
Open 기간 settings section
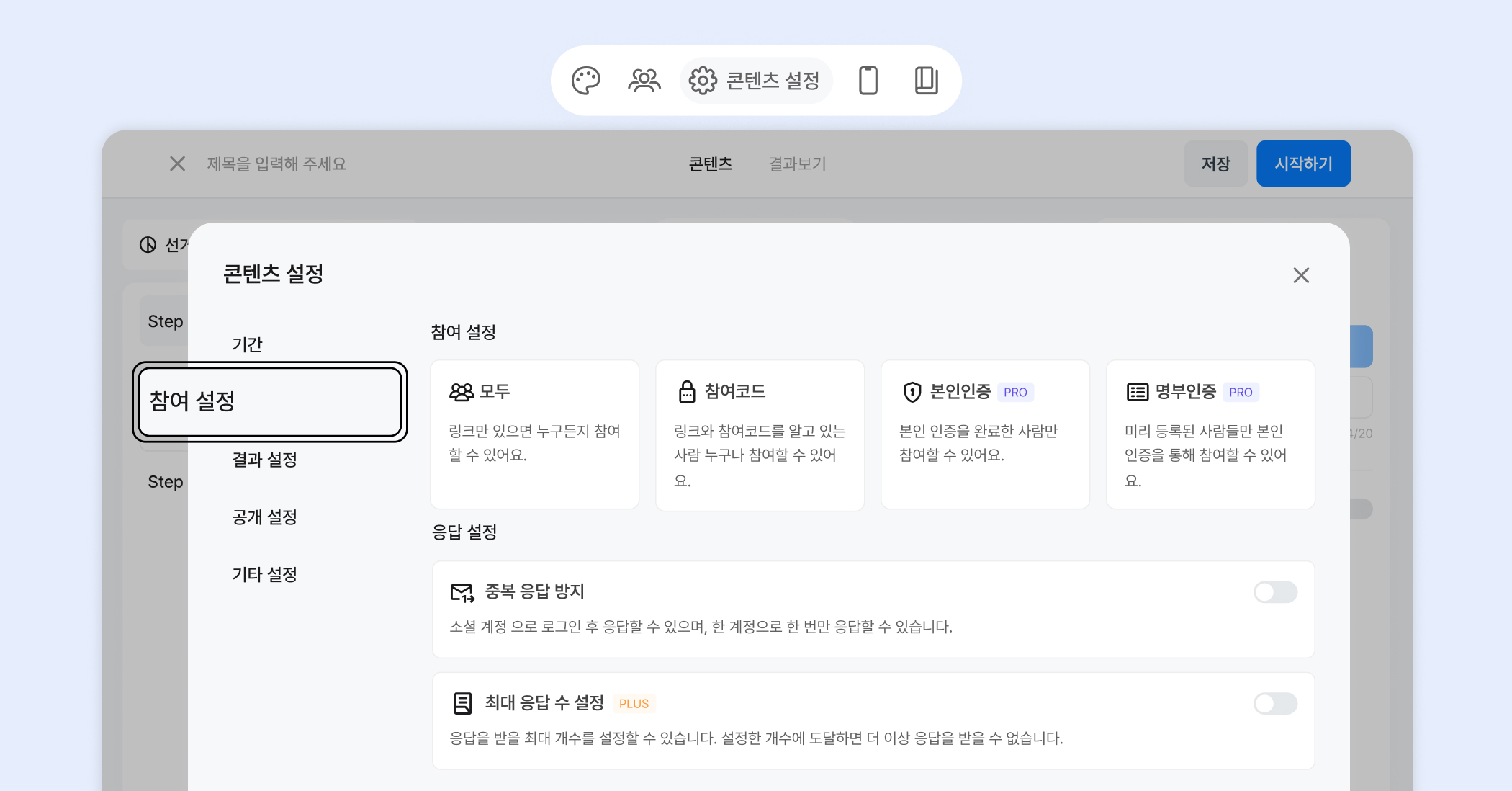tap(247, 344)
